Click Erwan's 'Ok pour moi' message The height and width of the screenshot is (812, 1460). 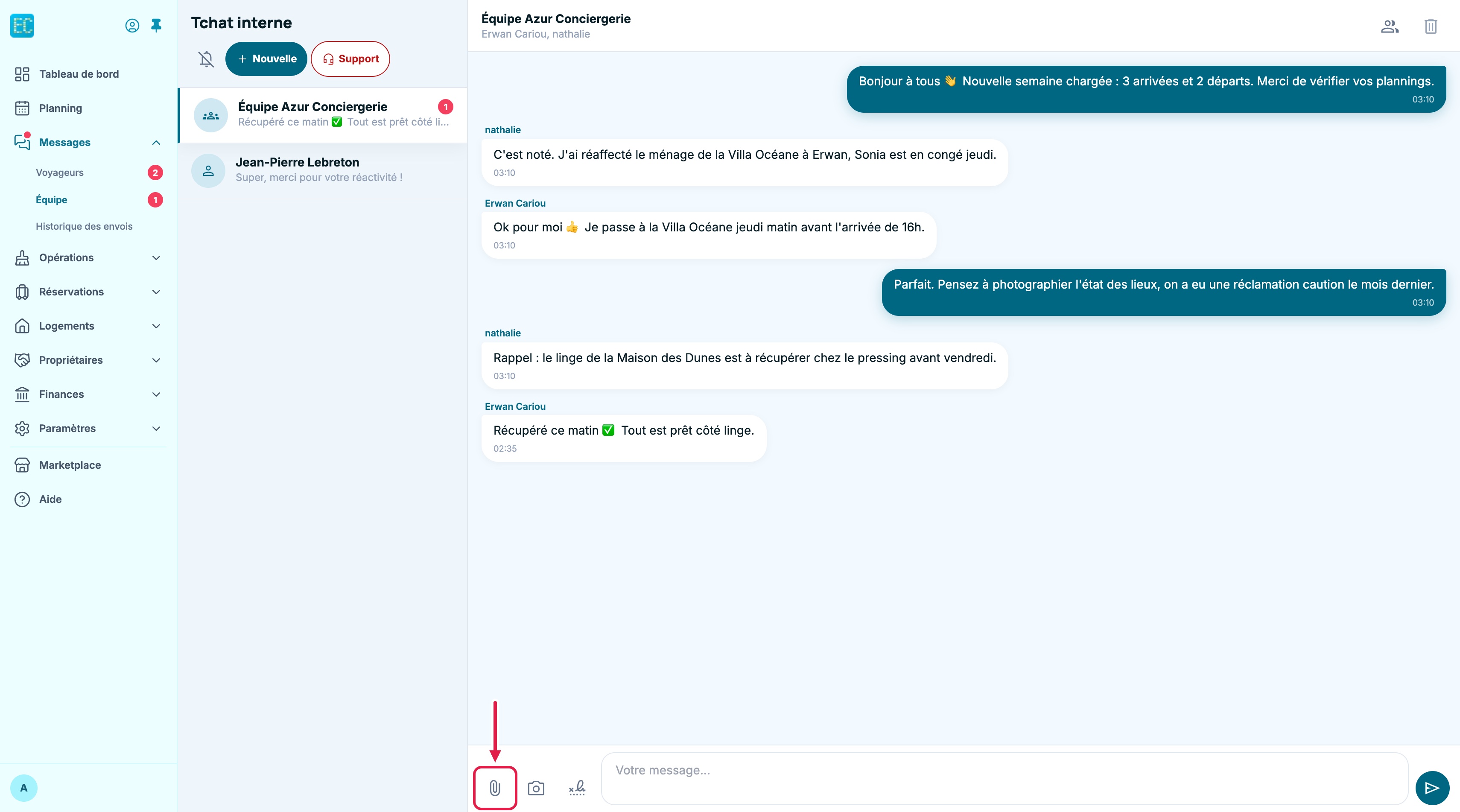tap(709, 235)
